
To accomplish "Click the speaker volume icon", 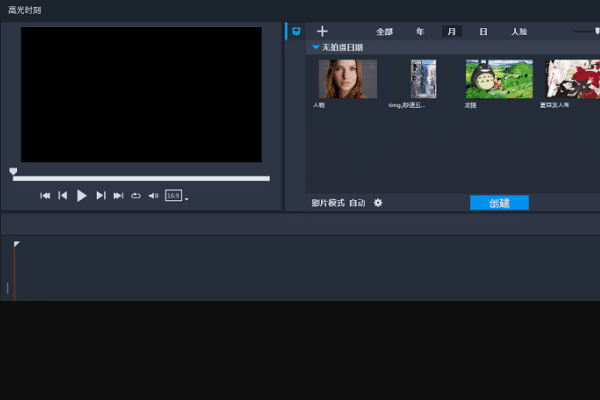I will (x=153, y=196).
